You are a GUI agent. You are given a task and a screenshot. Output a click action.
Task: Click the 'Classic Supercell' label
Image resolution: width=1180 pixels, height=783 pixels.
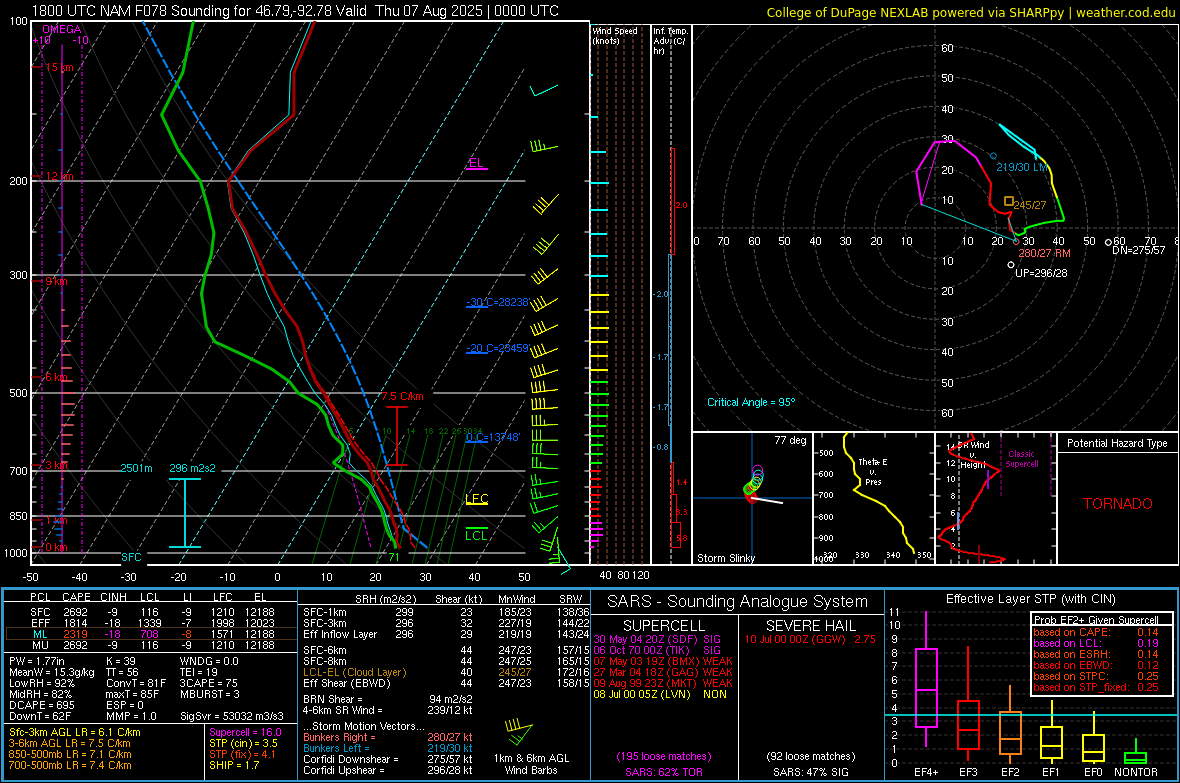pyautogui.click(x=1021, y=459)
